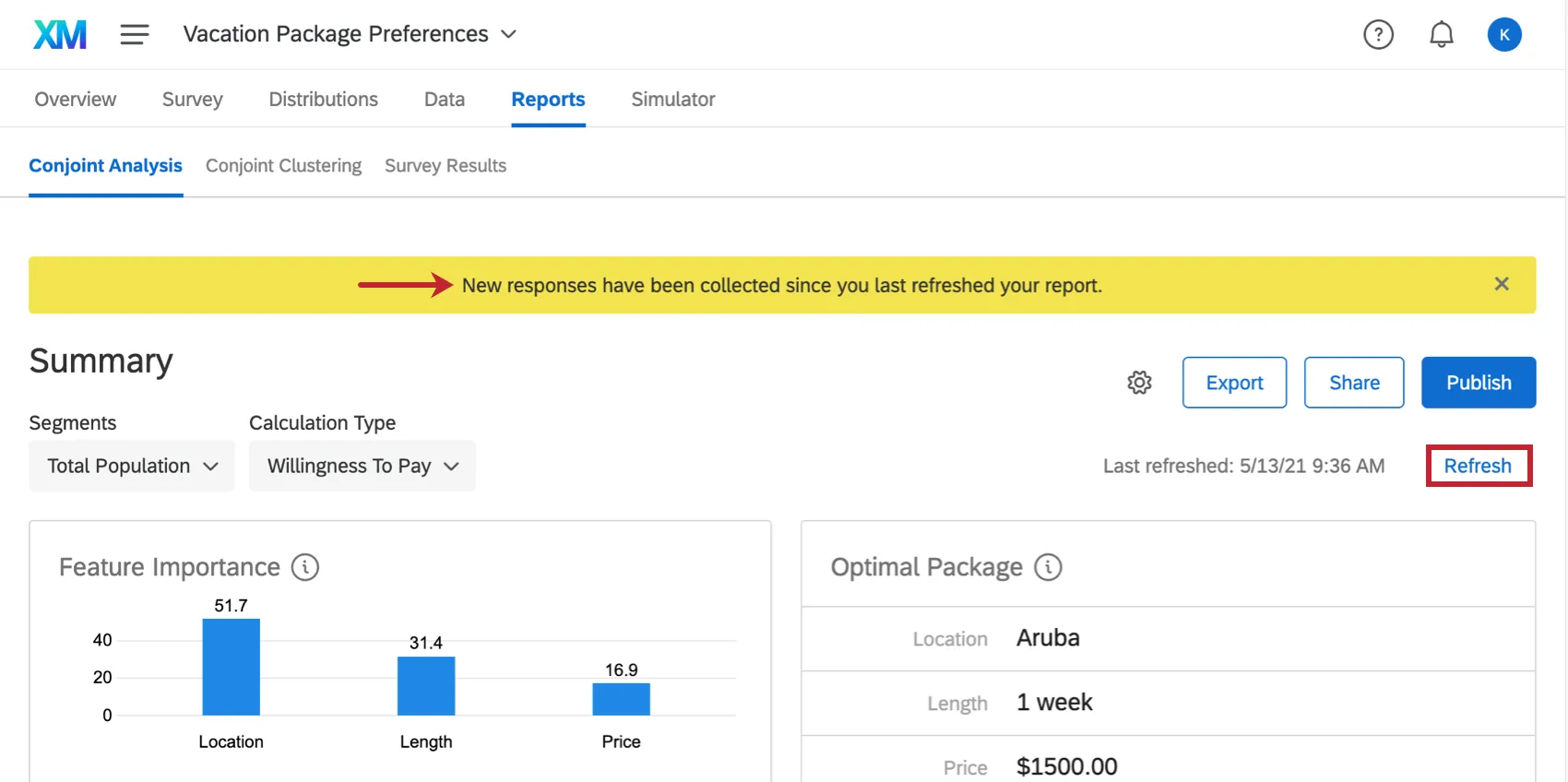Open the Willingness To Pay dropdown
The height and width of the screenshot is (782, 1568).
coord(362,467)
